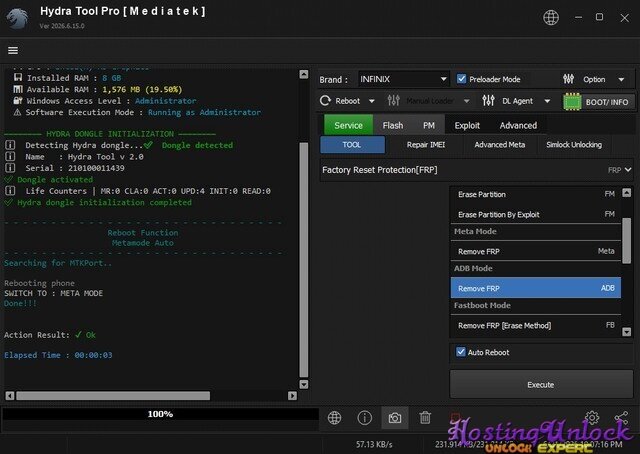Click the bottom toolbar globe icon
The width and height of the screenshot is (640, 454).
click(334, 418)
